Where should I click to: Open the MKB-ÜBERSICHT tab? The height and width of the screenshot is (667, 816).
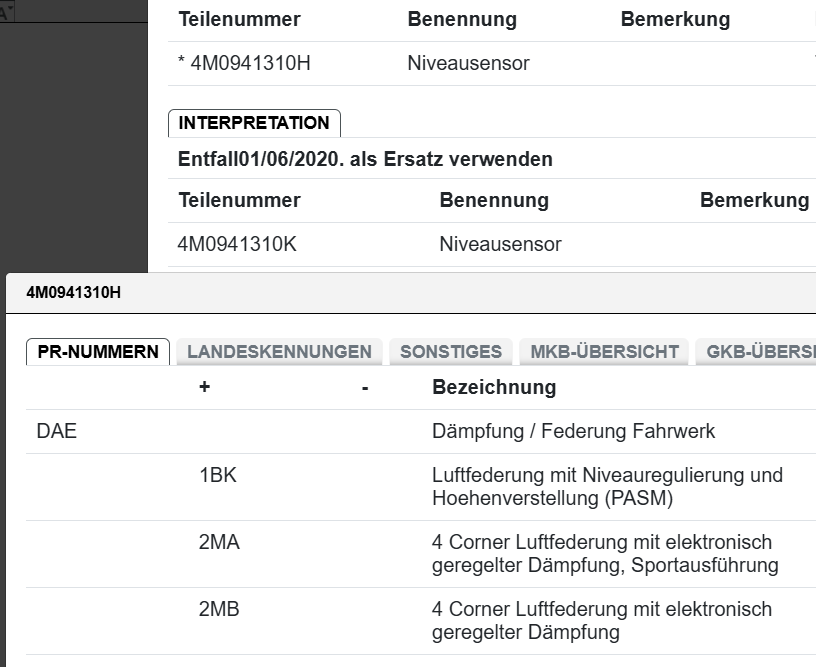[604, 352]
